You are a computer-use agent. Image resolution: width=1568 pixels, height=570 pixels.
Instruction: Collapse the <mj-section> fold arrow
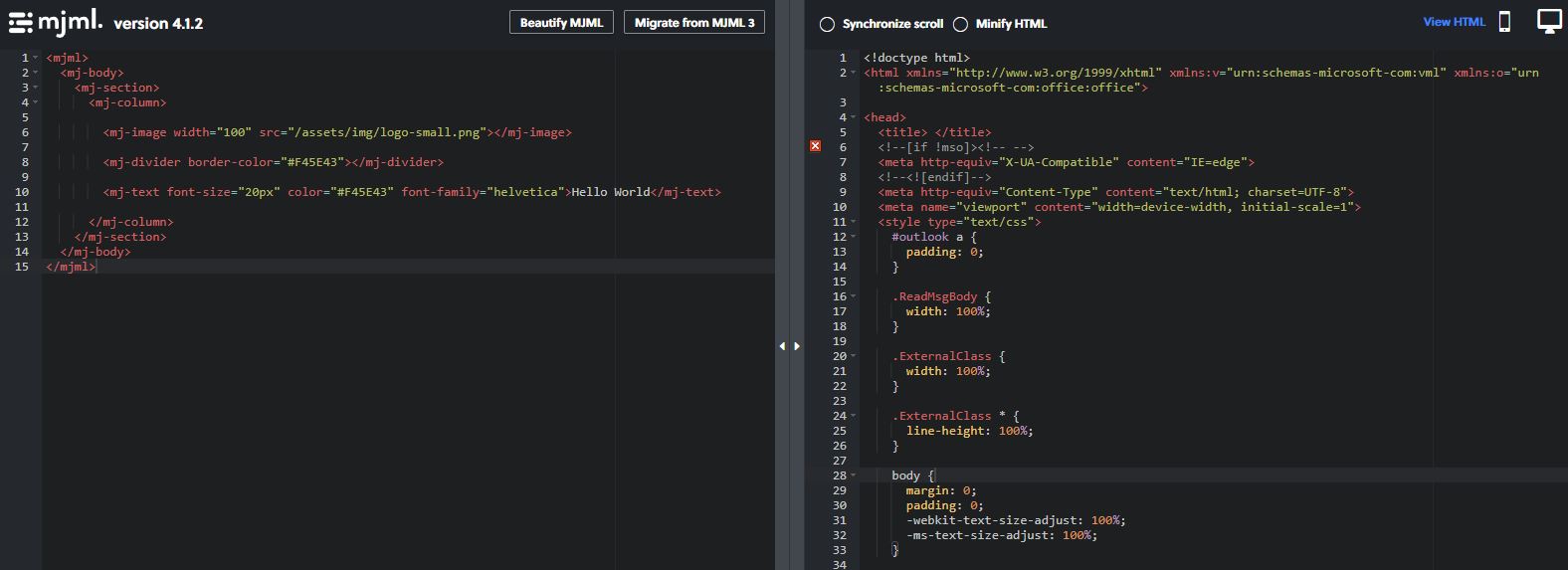coord(36,88)
